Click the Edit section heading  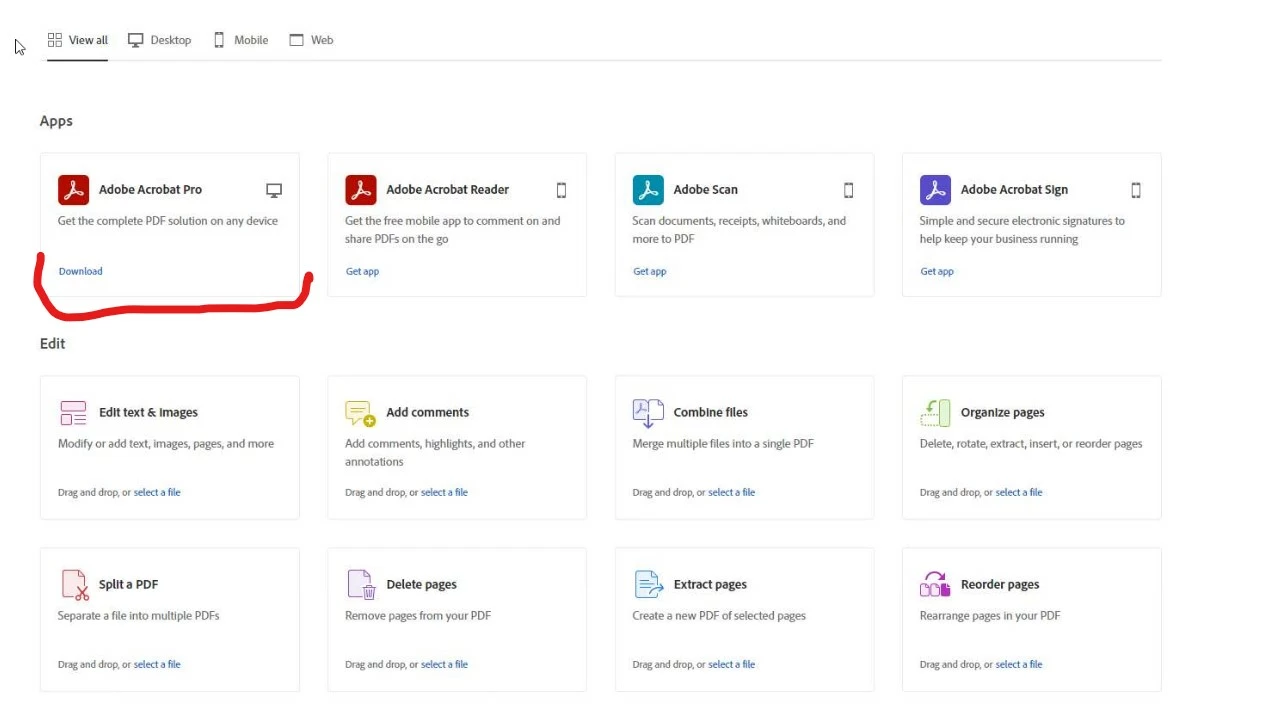[52, 343]
